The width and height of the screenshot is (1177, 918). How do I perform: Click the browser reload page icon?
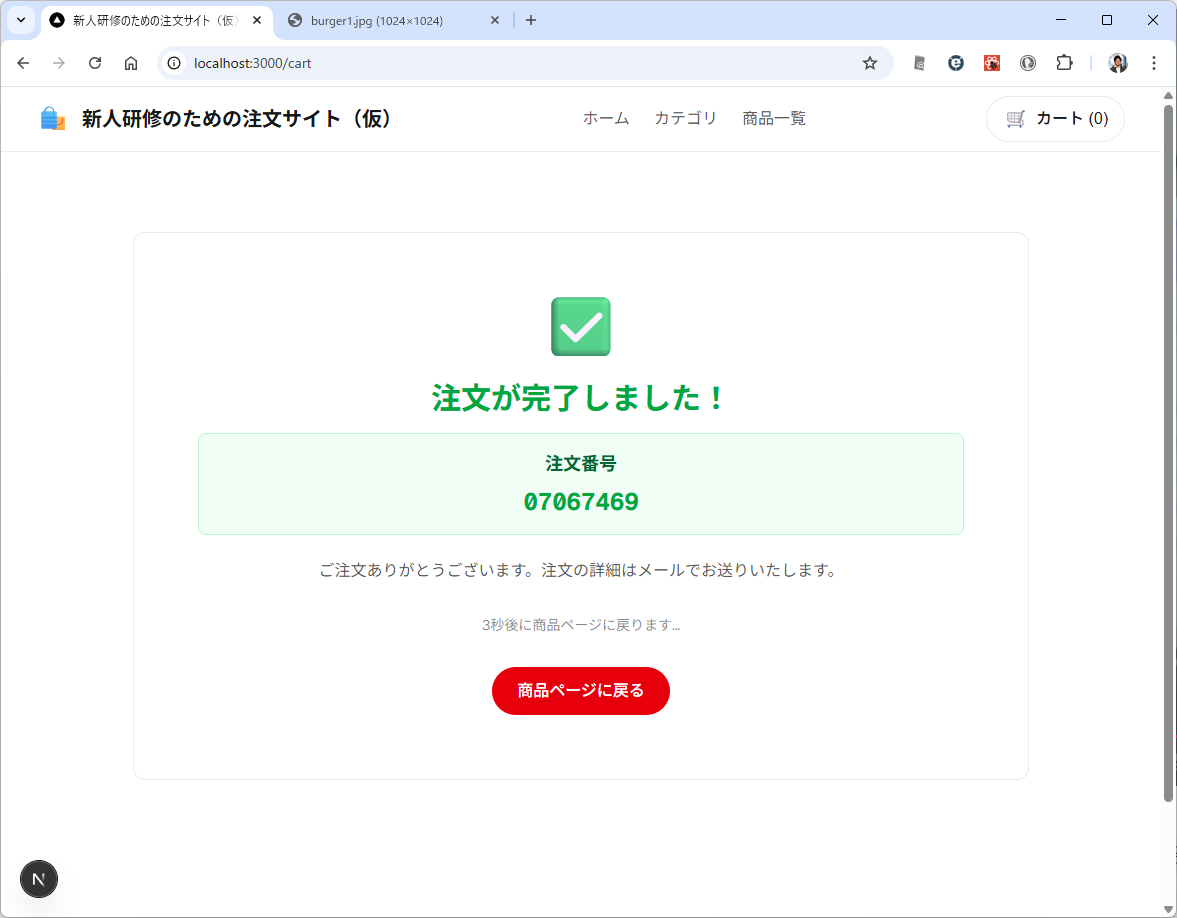(x=95, y=63)
